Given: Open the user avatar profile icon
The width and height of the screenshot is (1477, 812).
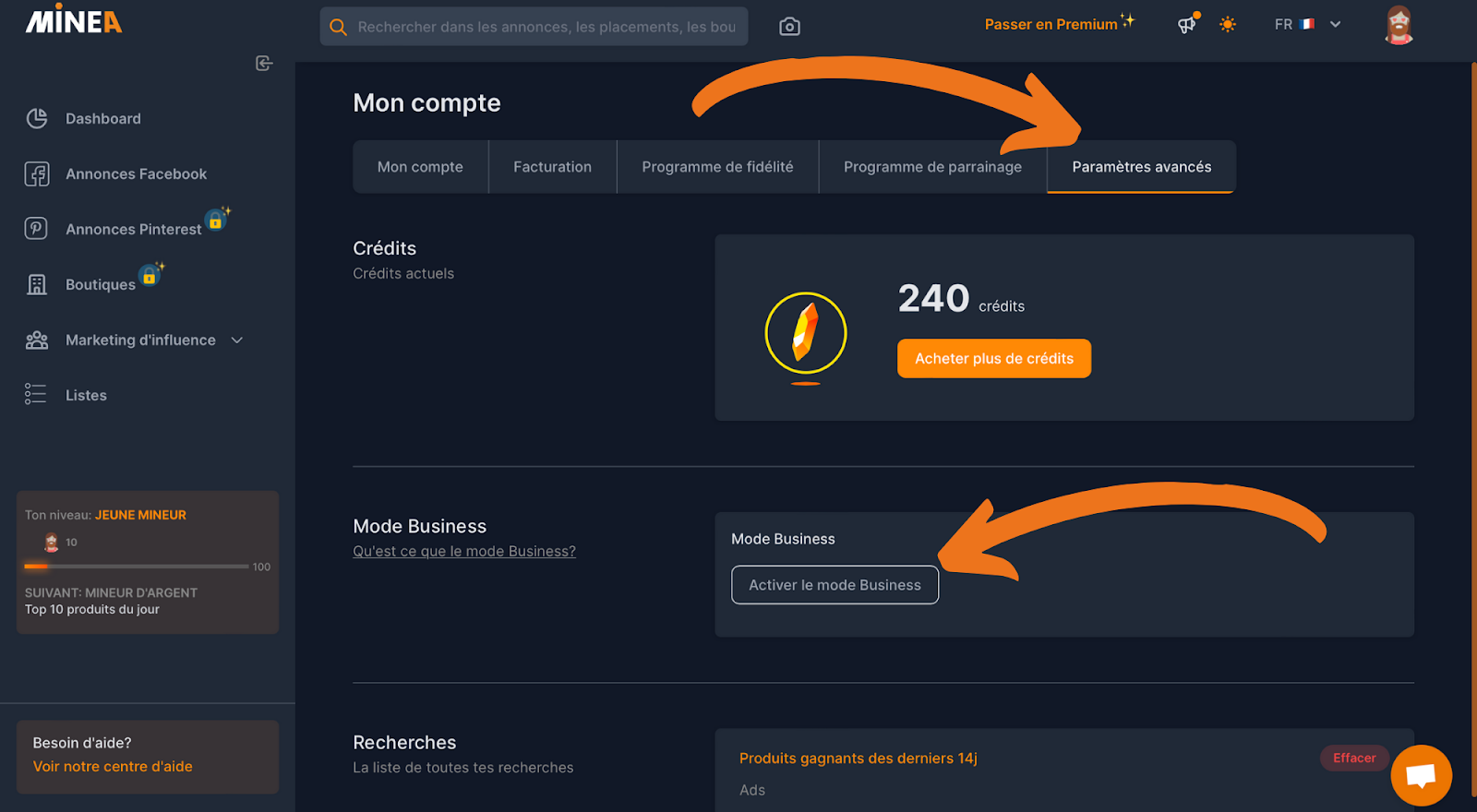Looking at the screenshot, I should (1399, 25).
